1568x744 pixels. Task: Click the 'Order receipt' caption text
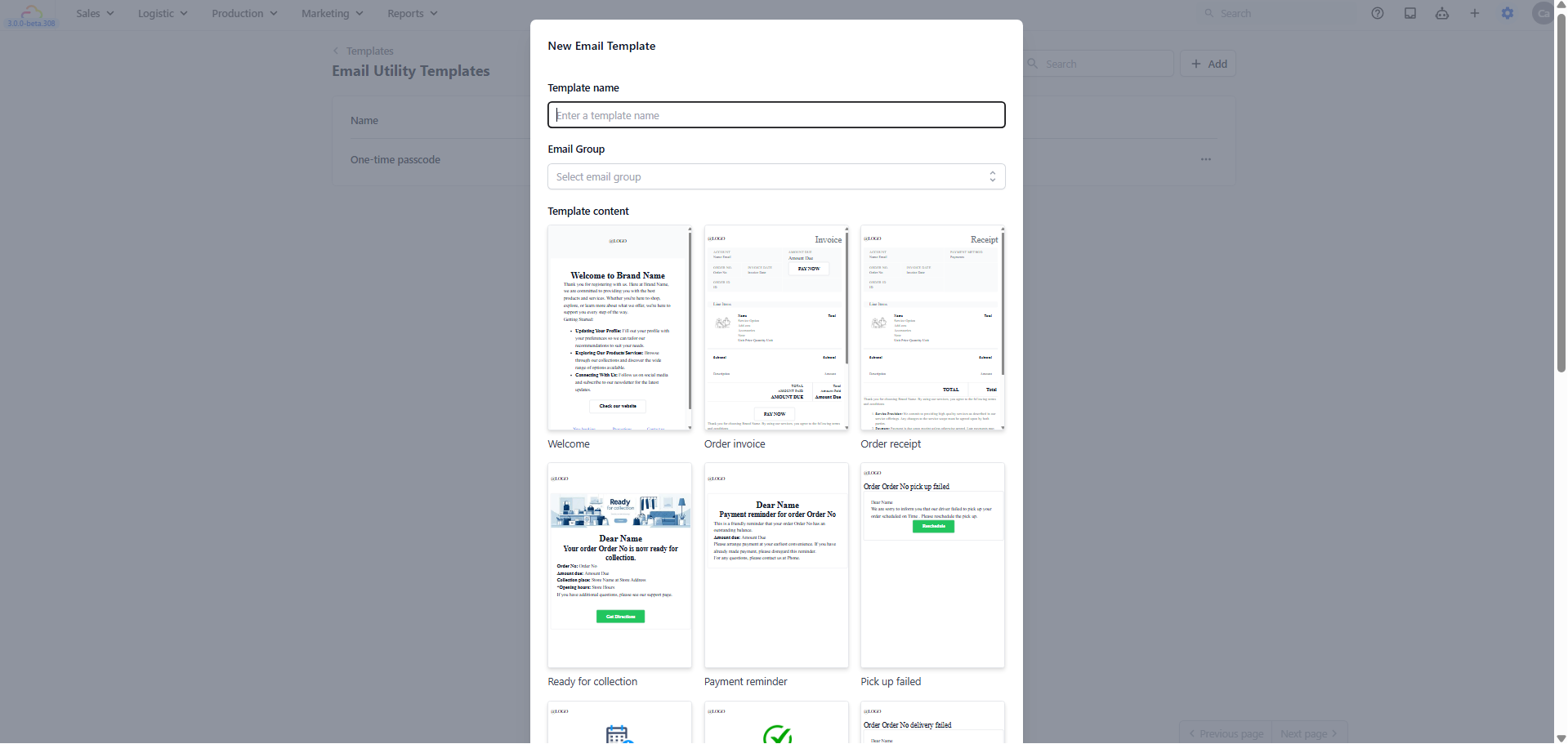[891, 444]
